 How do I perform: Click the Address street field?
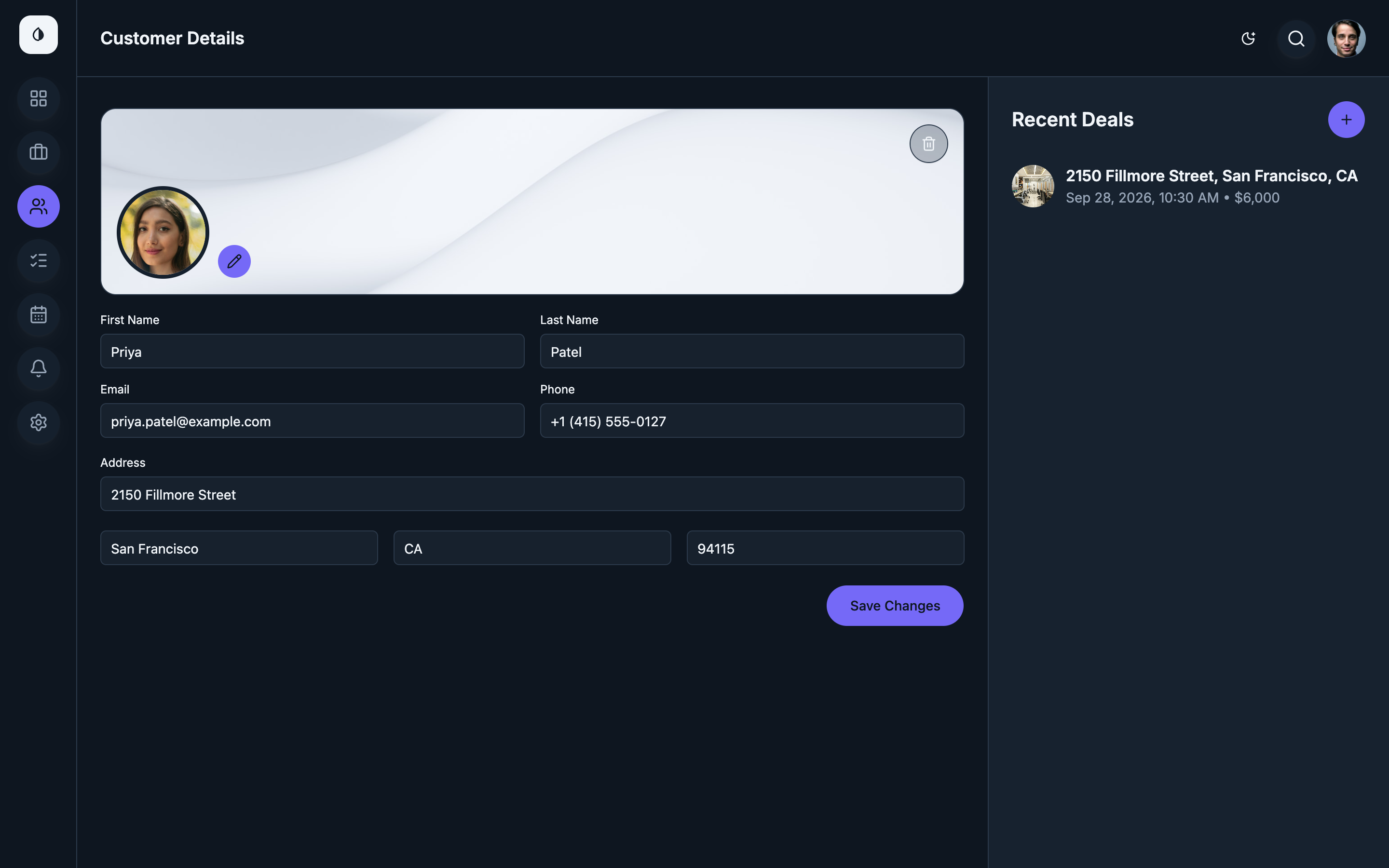coord(532,494)
